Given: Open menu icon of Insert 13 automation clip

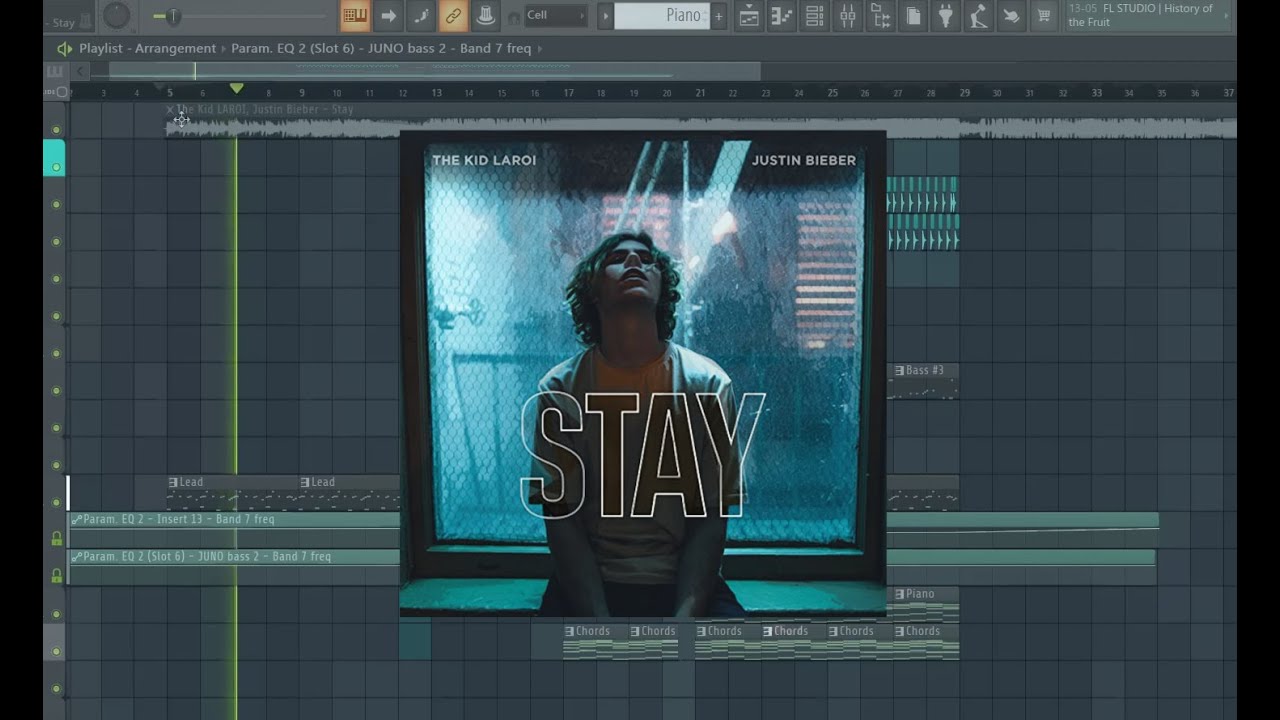Looking at the screenshot, I should tap(77, 520).
